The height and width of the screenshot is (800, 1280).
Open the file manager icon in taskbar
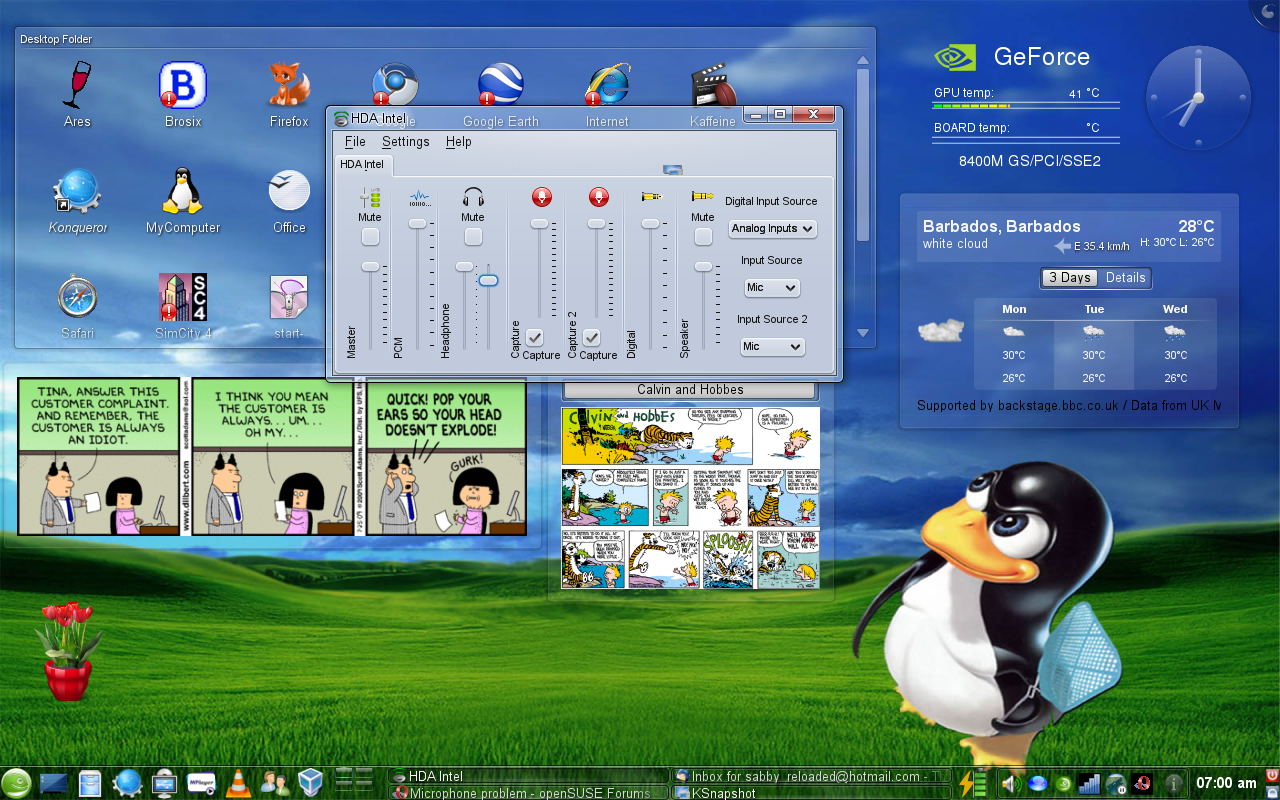(91, 782)
